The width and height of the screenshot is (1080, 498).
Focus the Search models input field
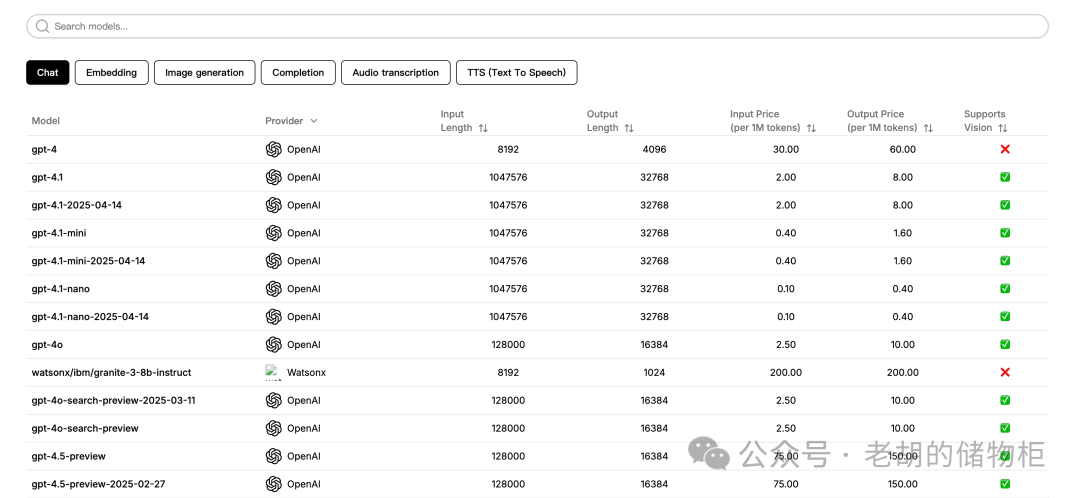point(537,26)
